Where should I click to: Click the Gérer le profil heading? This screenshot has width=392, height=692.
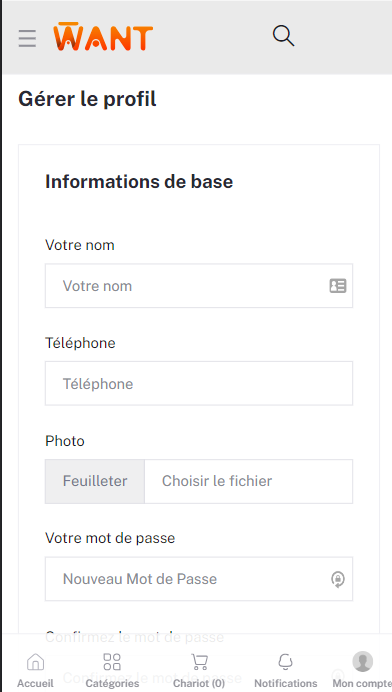pos(87,99)
